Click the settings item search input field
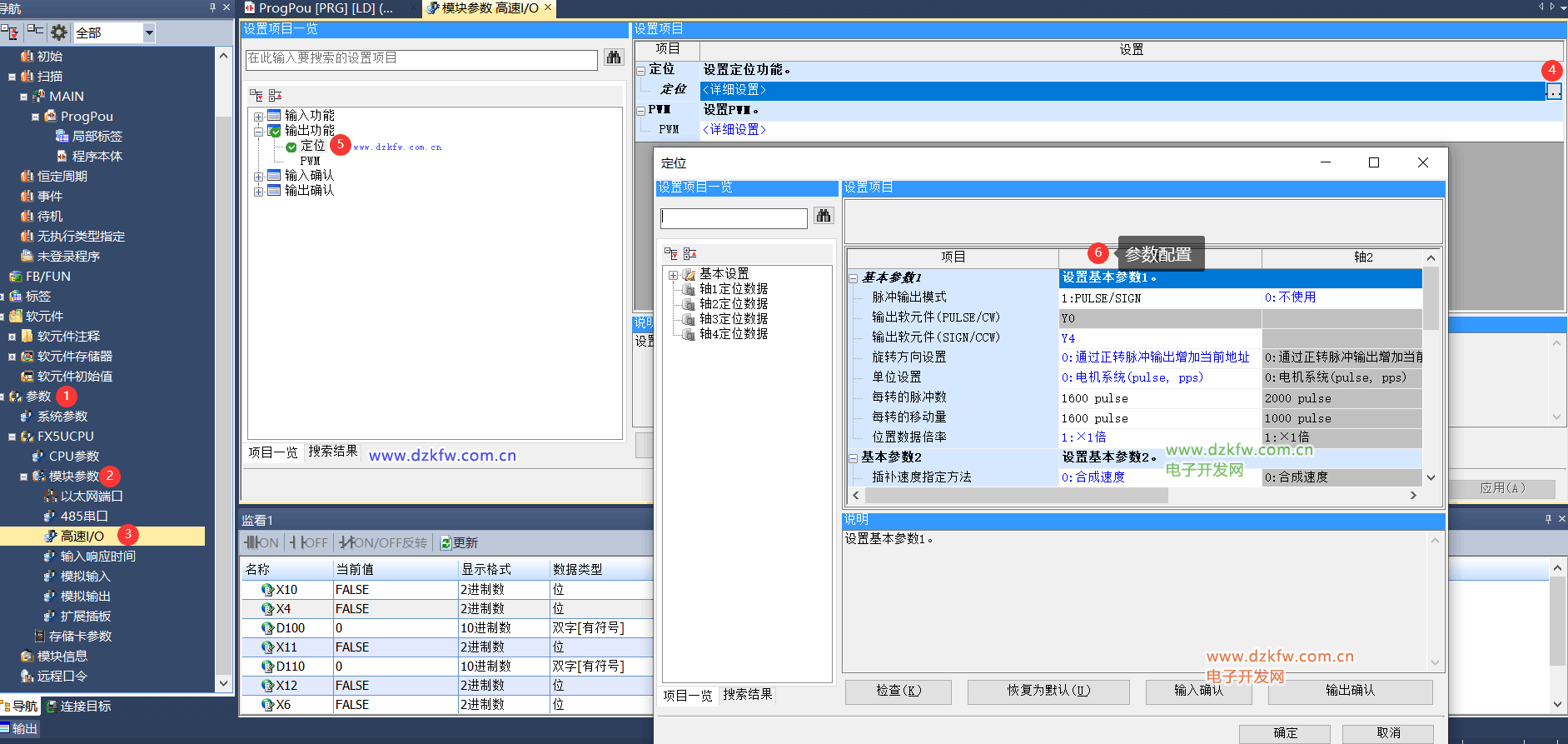 [421, 58]
